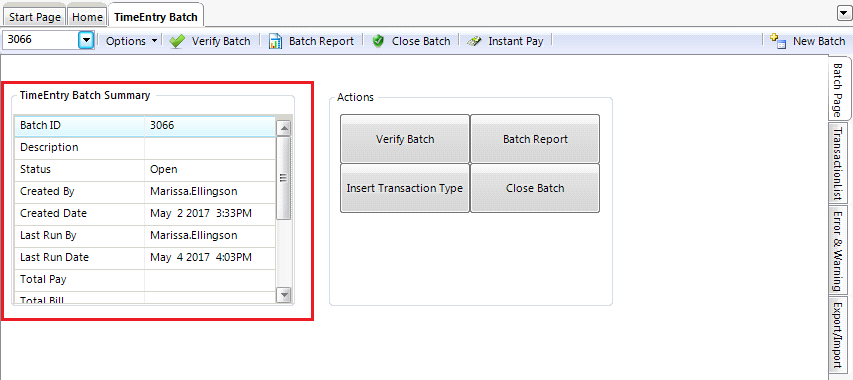Click Instant Pay text in the toolbar
Screen dimensions: 853x380
point(516,41)
